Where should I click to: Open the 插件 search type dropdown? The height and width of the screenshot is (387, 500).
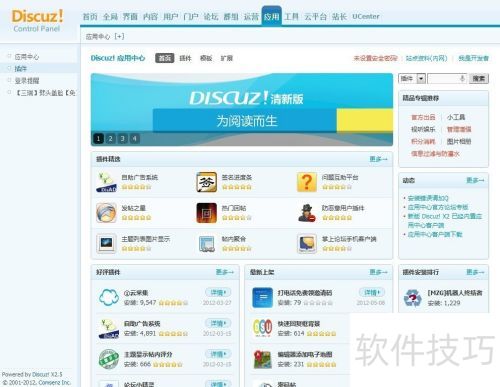412,78
